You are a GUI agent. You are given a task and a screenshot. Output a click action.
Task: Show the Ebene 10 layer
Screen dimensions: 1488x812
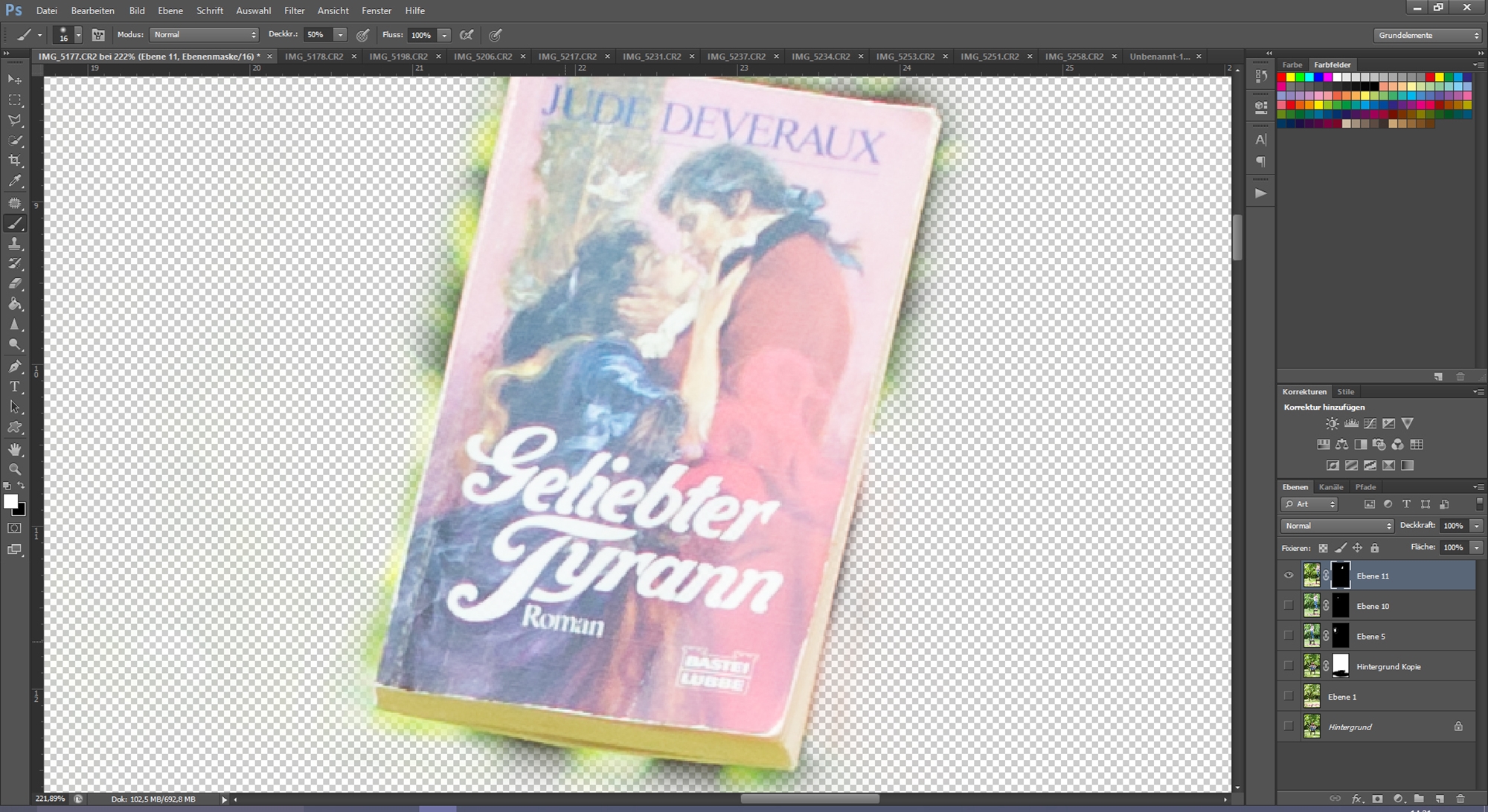[x=1289, y=606]
